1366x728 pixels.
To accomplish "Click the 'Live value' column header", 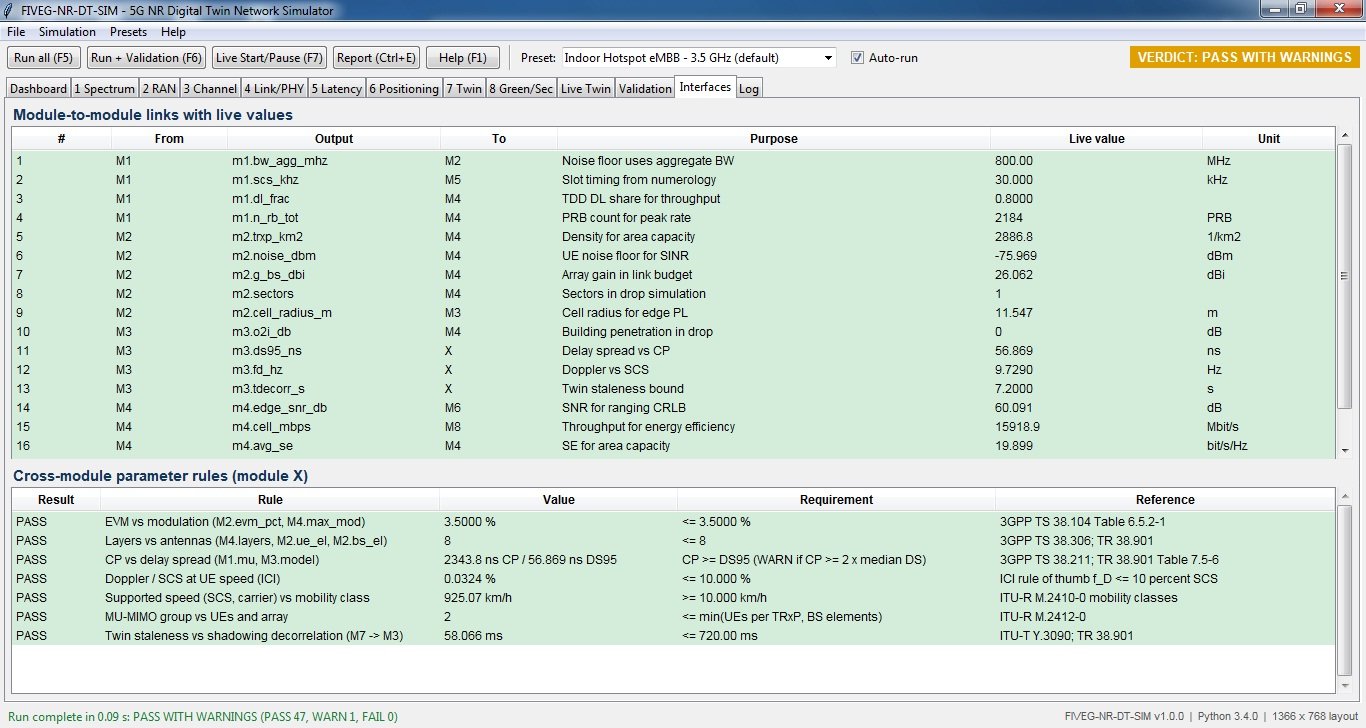I will click(1097, 139).
